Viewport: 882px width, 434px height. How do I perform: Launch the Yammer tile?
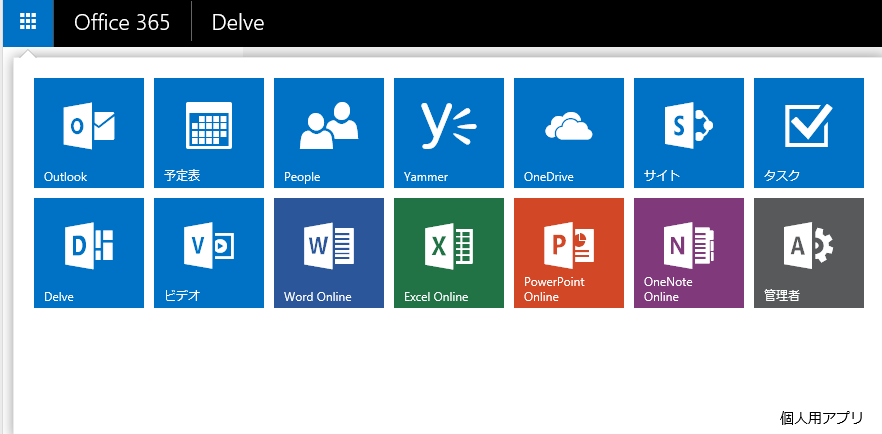pyautogui.click(x=449, y=133)
